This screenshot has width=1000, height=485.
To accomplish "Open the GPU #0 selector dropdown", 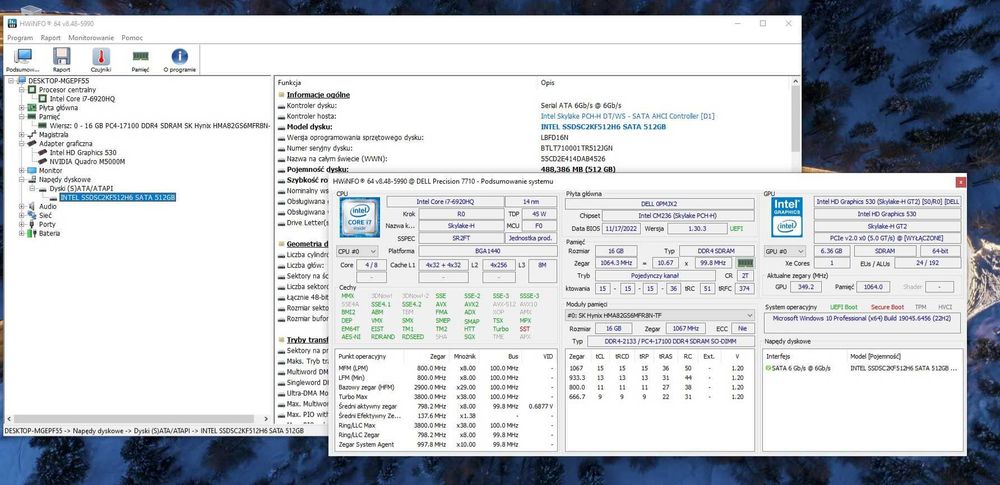I will click(784, 251).
